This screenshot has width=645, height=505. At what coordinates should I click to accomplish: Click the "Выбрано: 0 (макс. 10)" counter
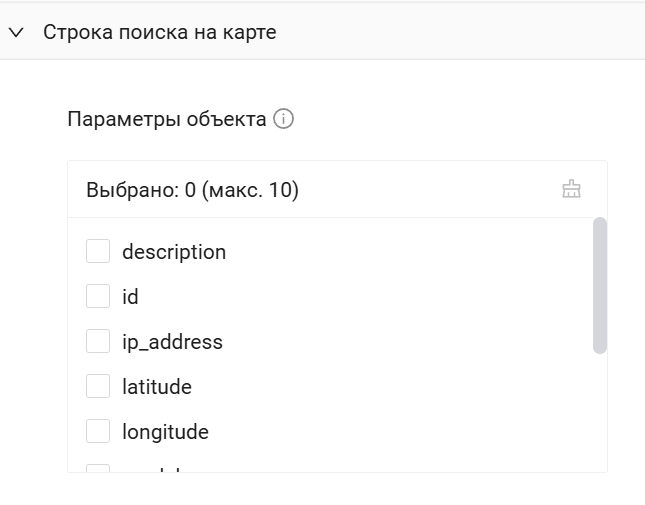click(192, 190)
